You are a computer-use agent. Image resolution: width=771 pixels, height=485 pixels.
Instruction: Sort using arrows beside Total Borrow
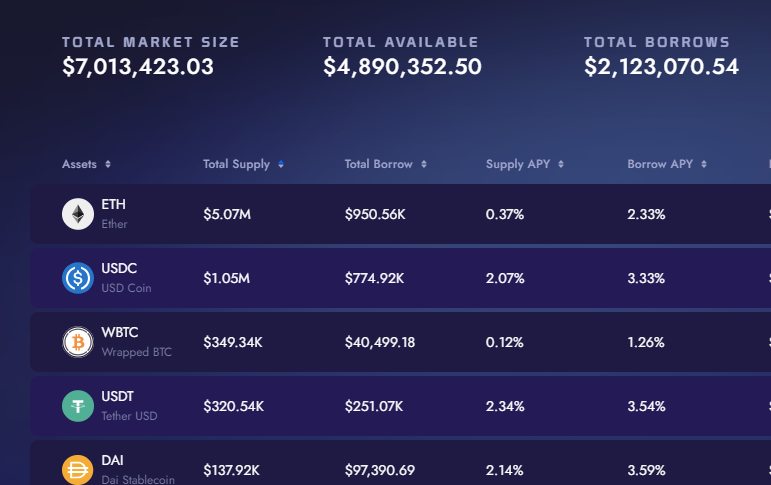[x=424, y=164]
